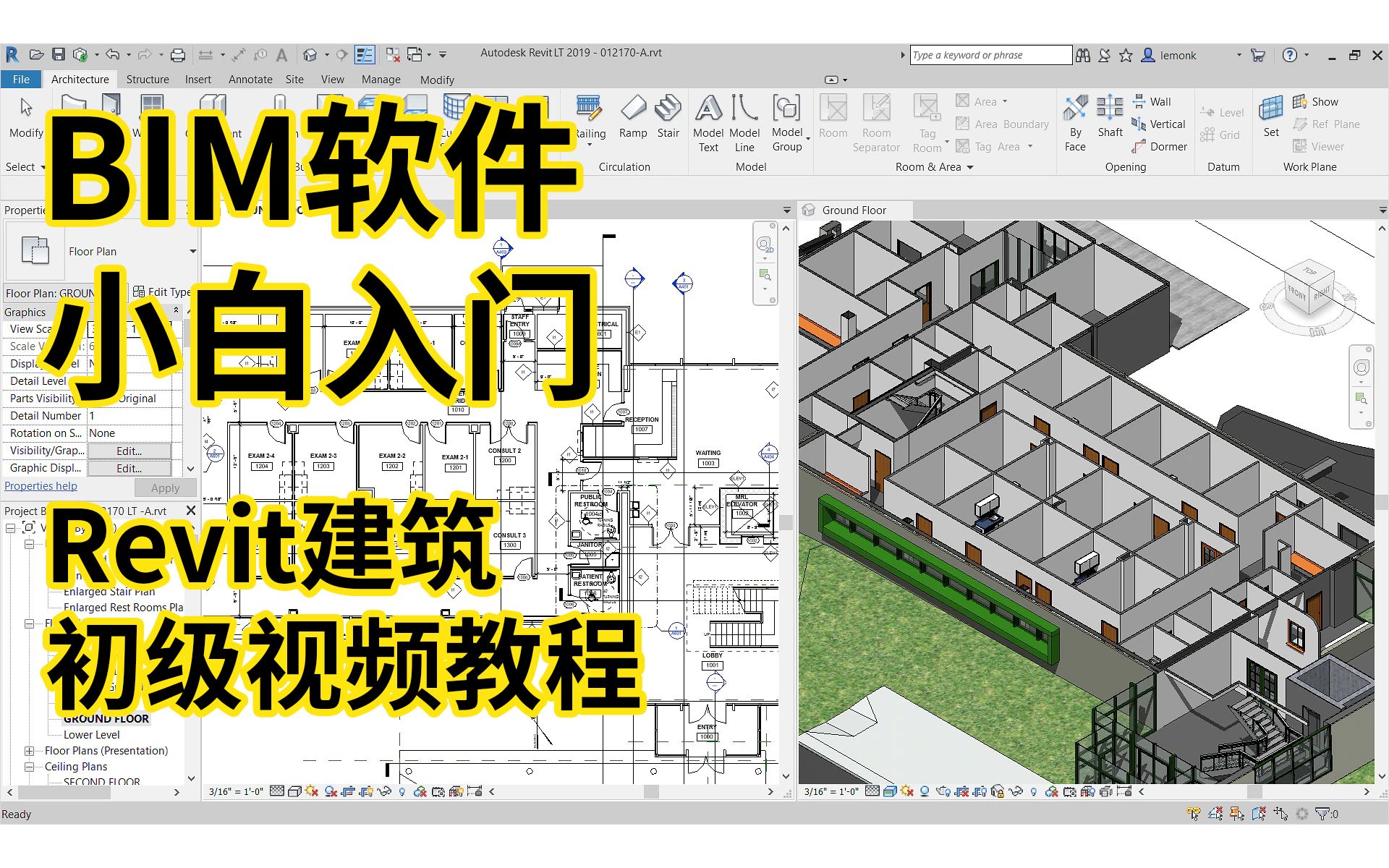Open the File menu
This screenshot has width=1389, height=868.
(x=21, y=80)
